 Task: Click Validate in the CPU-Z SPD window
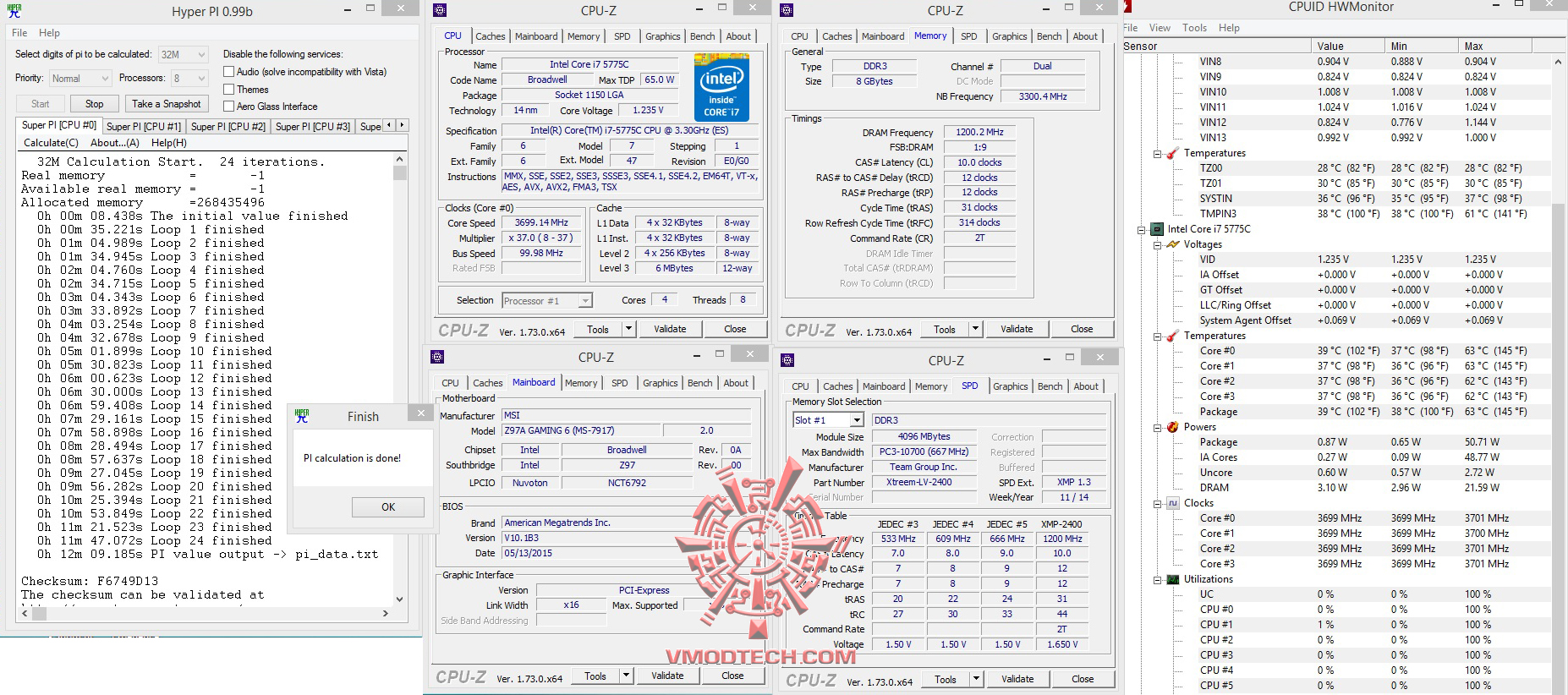[1017, 679]
